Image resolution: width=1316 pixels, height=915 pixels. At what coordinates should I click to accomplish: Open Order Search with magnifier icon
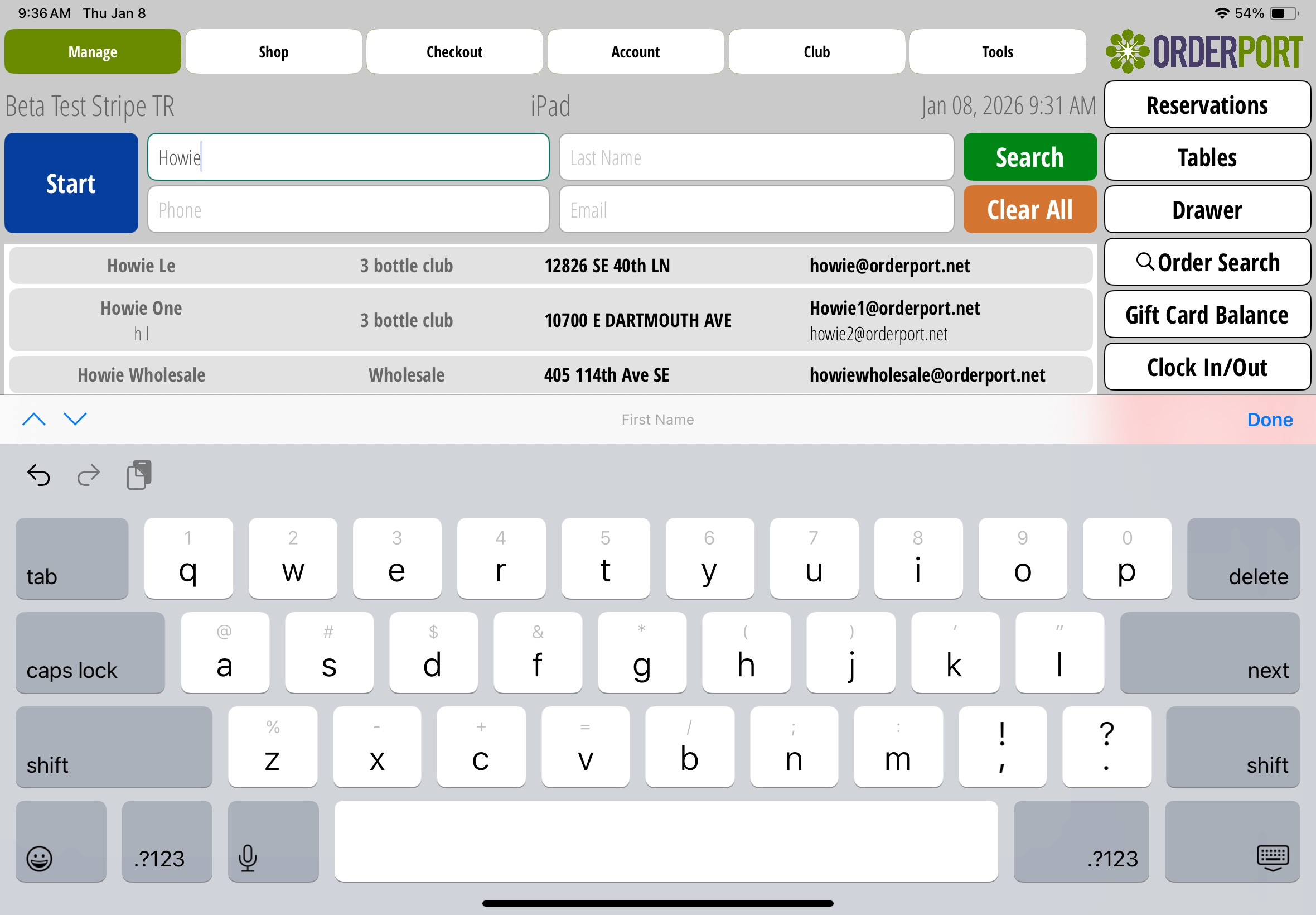(1207, 262)
